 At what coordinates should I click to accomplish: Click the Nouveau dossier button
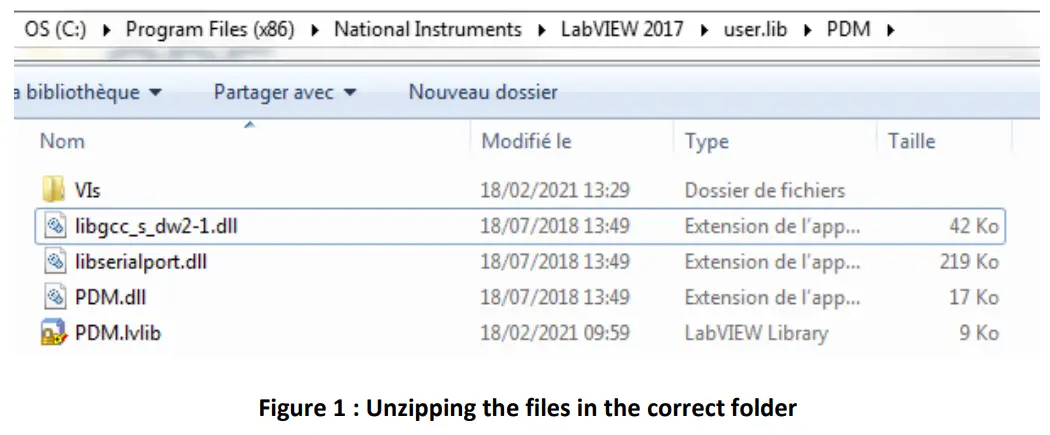pyautogui.click(x=483, y=93)
